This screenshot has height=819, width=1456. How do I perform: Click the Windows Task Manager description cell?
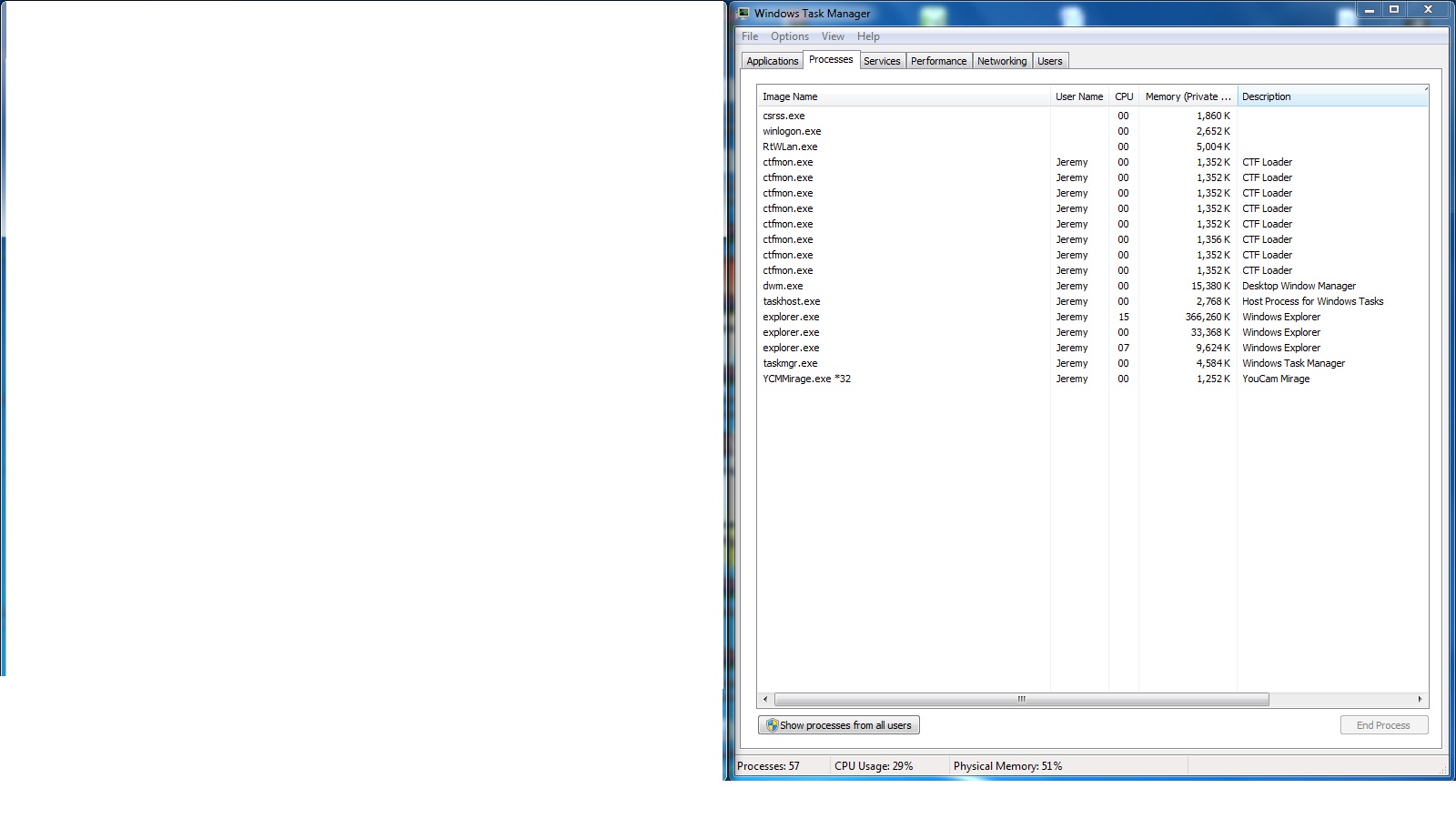click(x=1293, y=363)
